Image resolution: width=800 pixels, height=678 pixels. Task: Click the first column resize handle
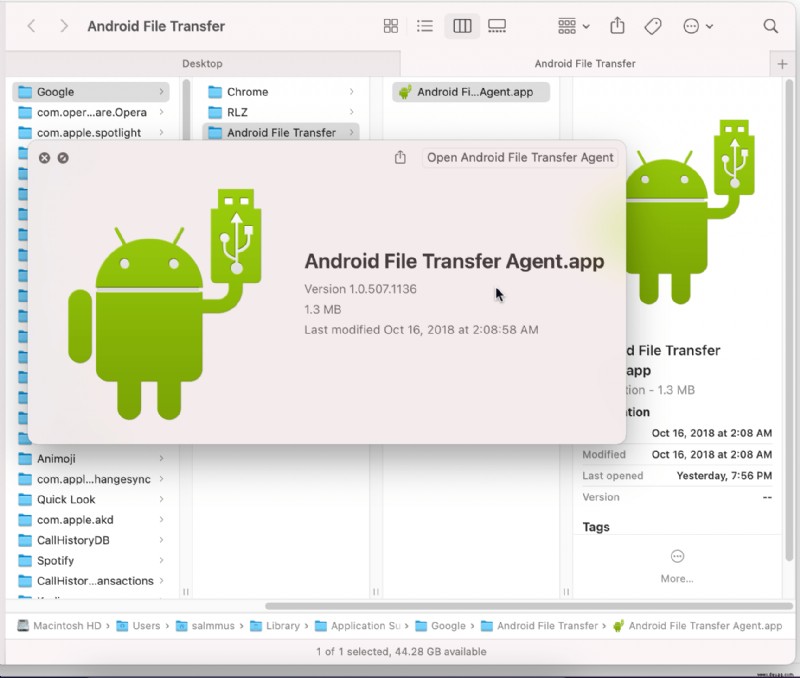[186, 592]
